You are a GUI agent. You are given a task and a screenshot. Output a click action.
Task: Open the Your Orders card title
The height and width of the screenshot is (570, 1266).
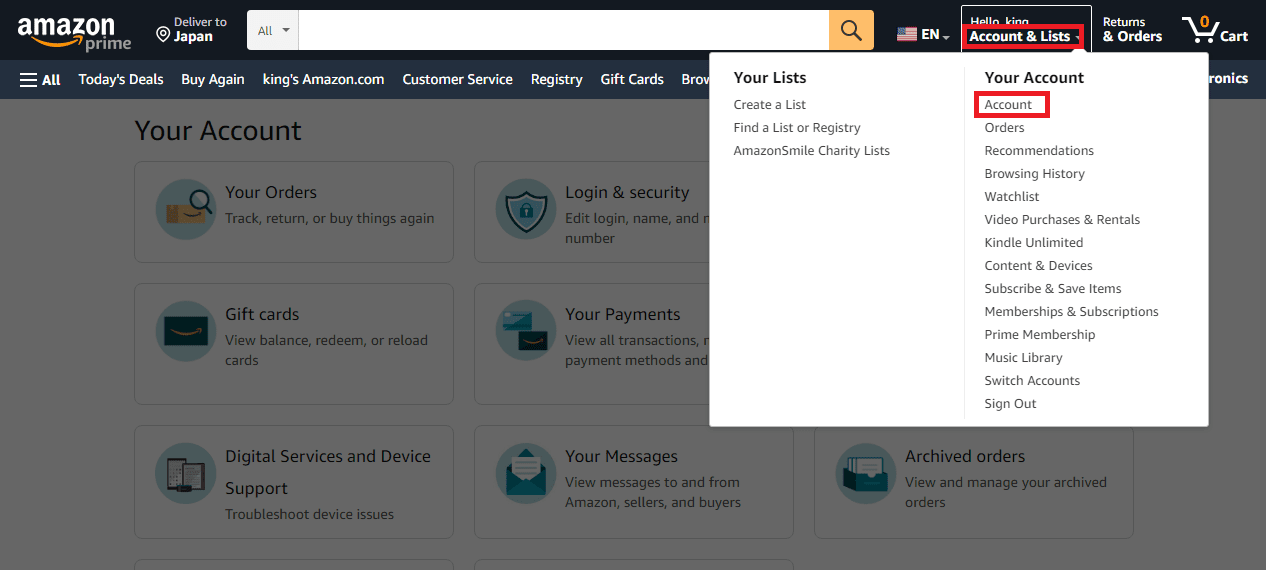pos(271,193)
